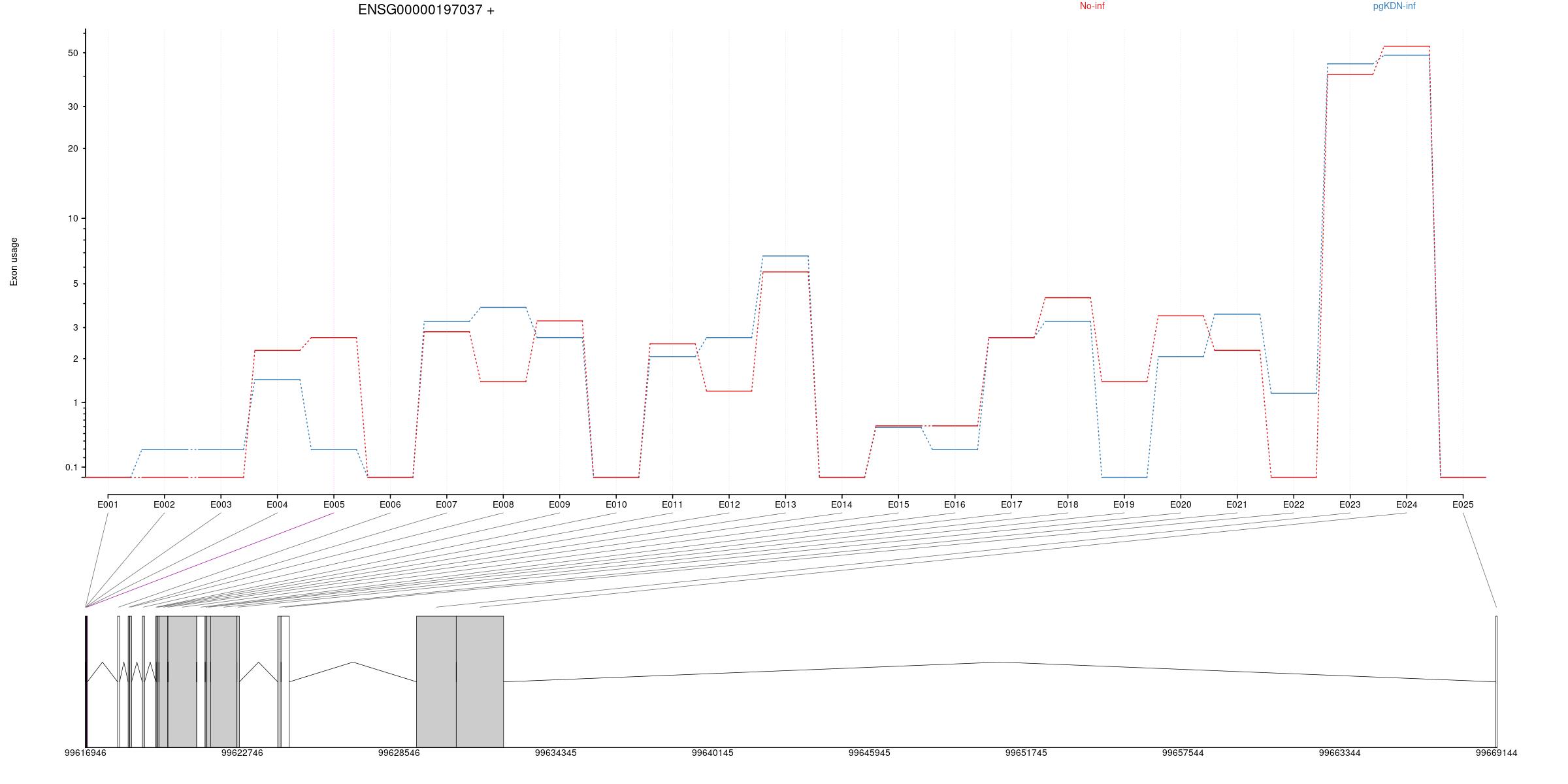Image resolution: width=1568 pixels, height=784 pixels.
Task: Click exon label E017
Action: point(1011,504)
